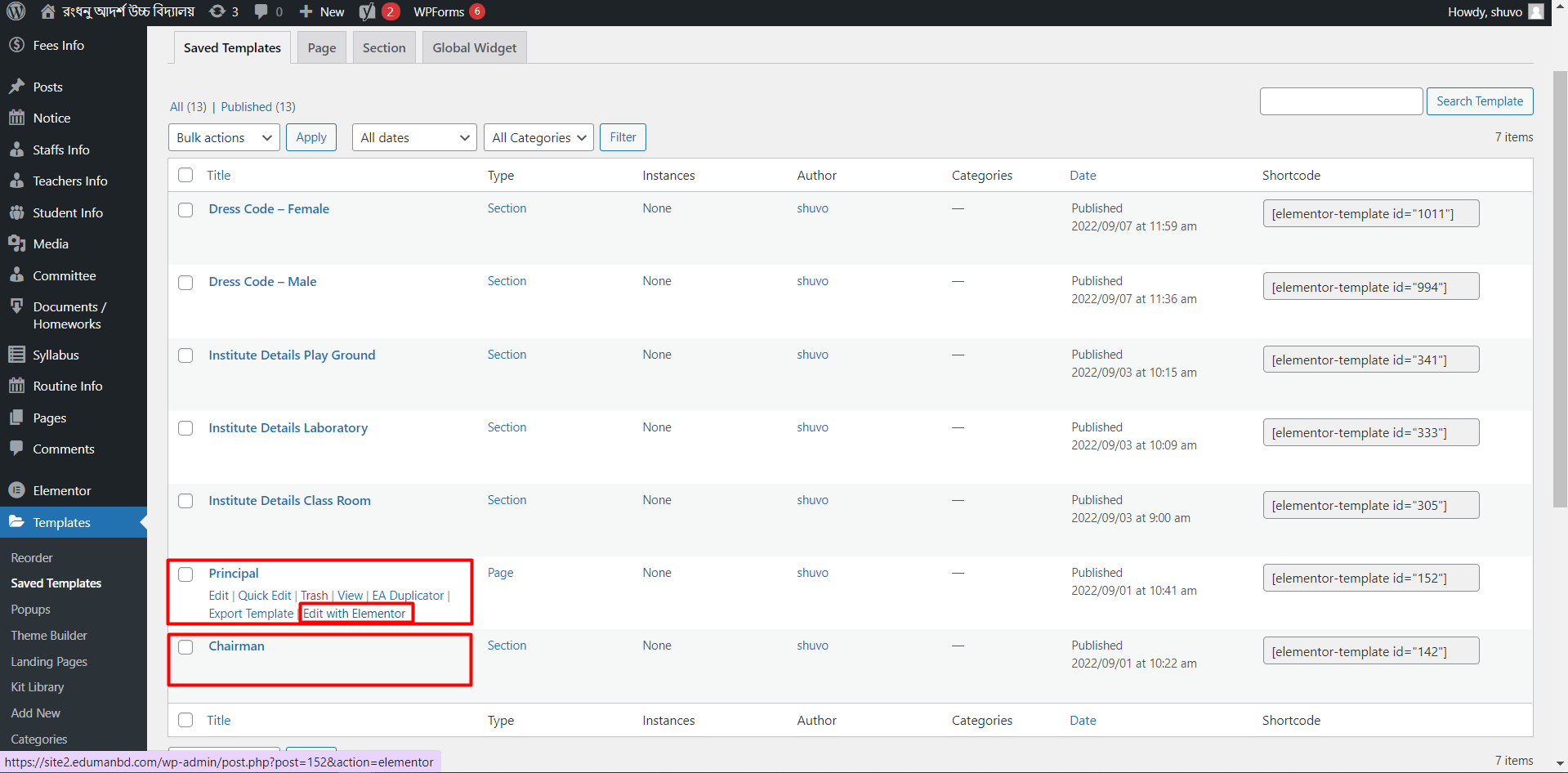Open Yoast SEO icon in admin bar
The height and width of the screenshot is (773, 1568).
click(x=368, y=11)
